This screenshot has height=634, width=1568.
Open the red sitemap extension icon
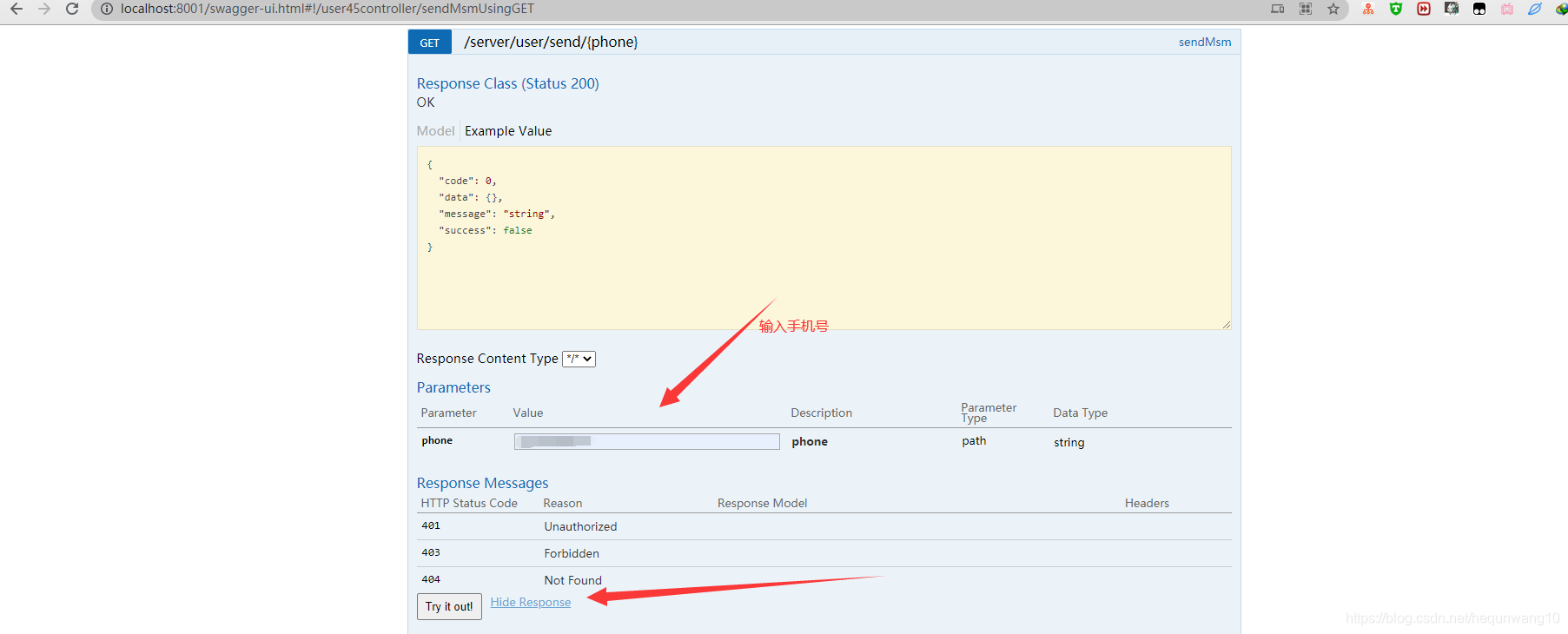pyautogui.click(x=1368, y=9)
